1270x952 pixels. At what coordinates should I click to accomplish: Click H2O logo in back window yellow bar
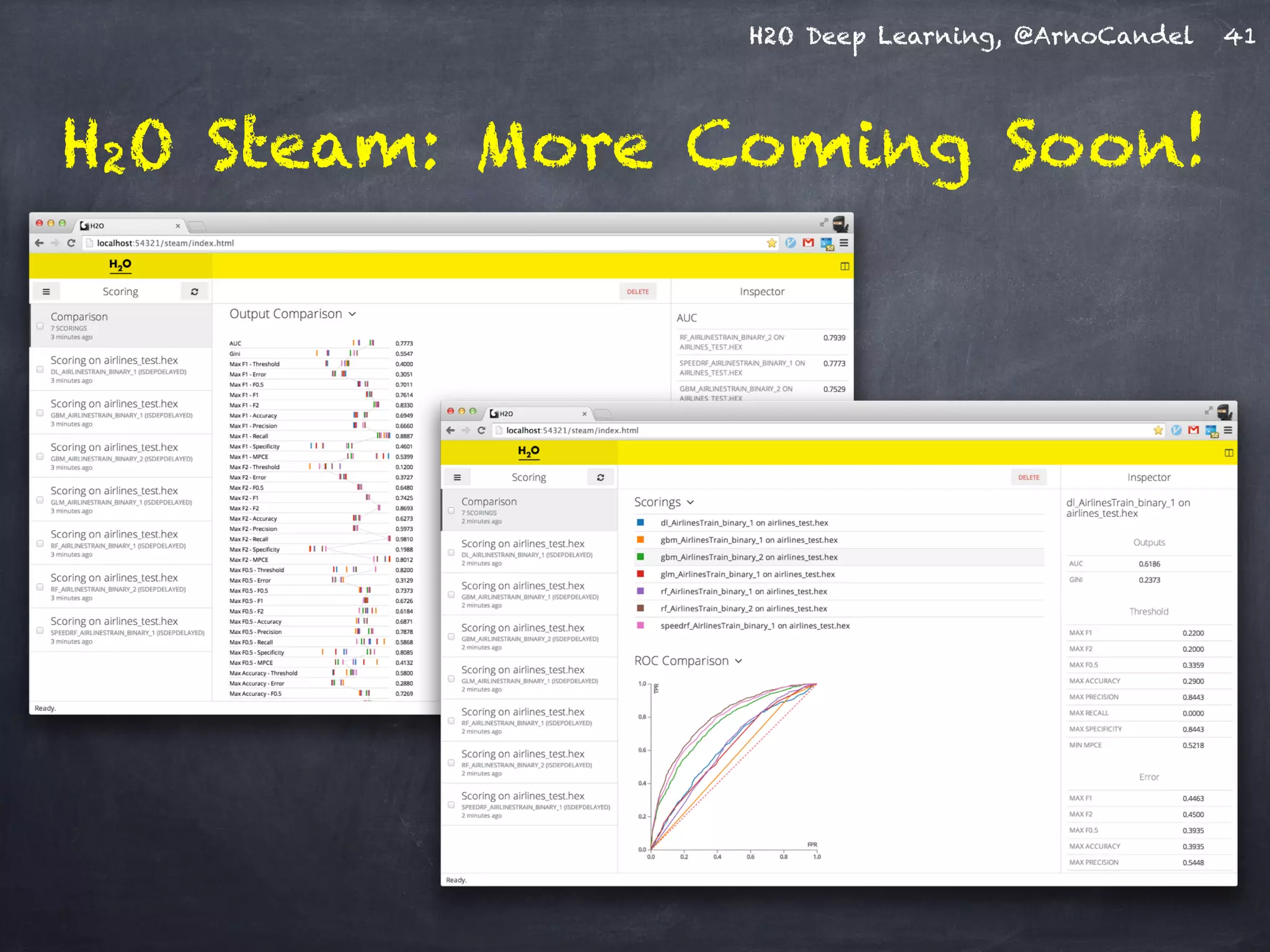(120, 265)
